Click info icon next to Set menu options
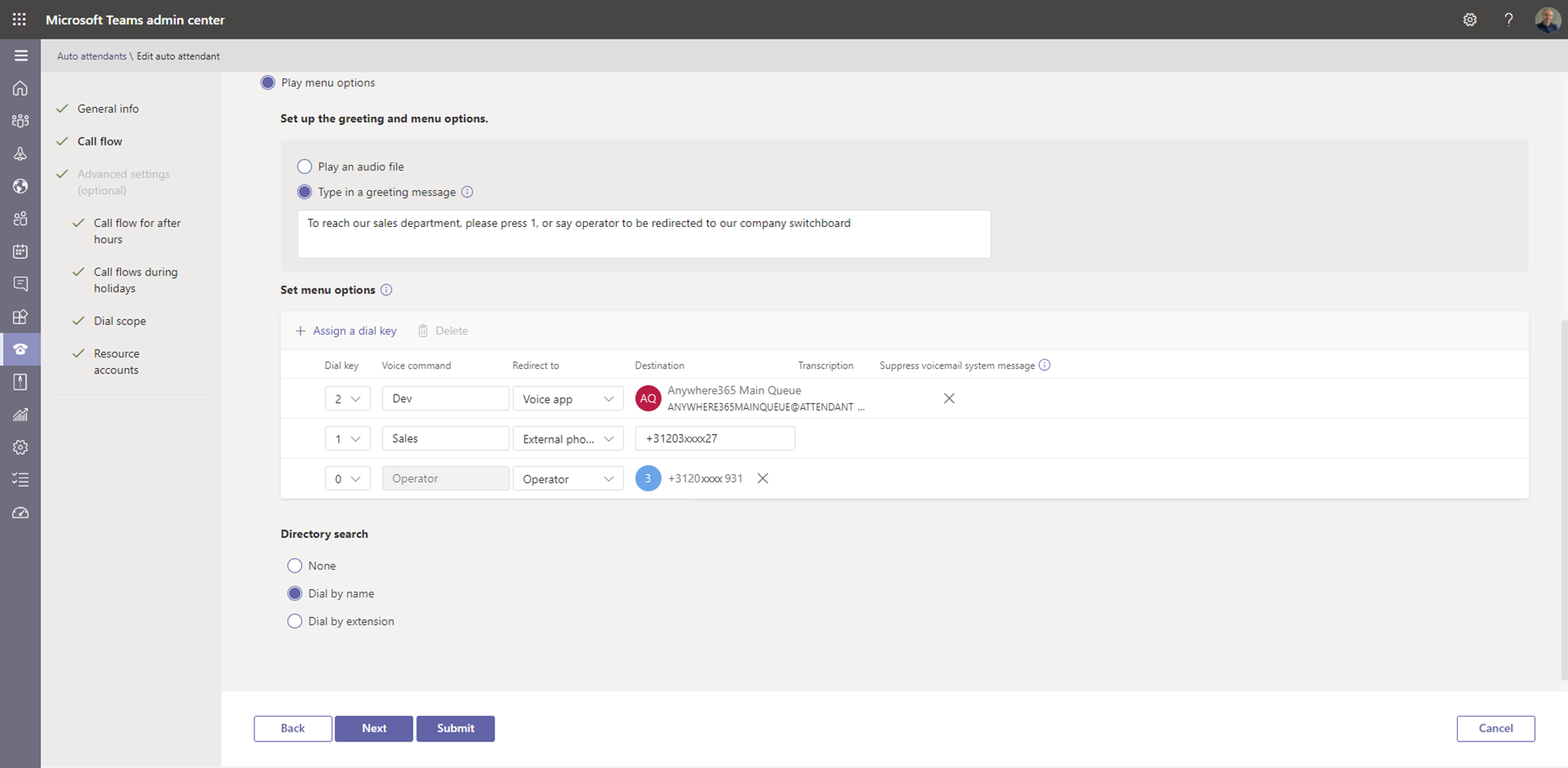The height and width of the screenshot is (768, 1568). click(x=387, y=290)
